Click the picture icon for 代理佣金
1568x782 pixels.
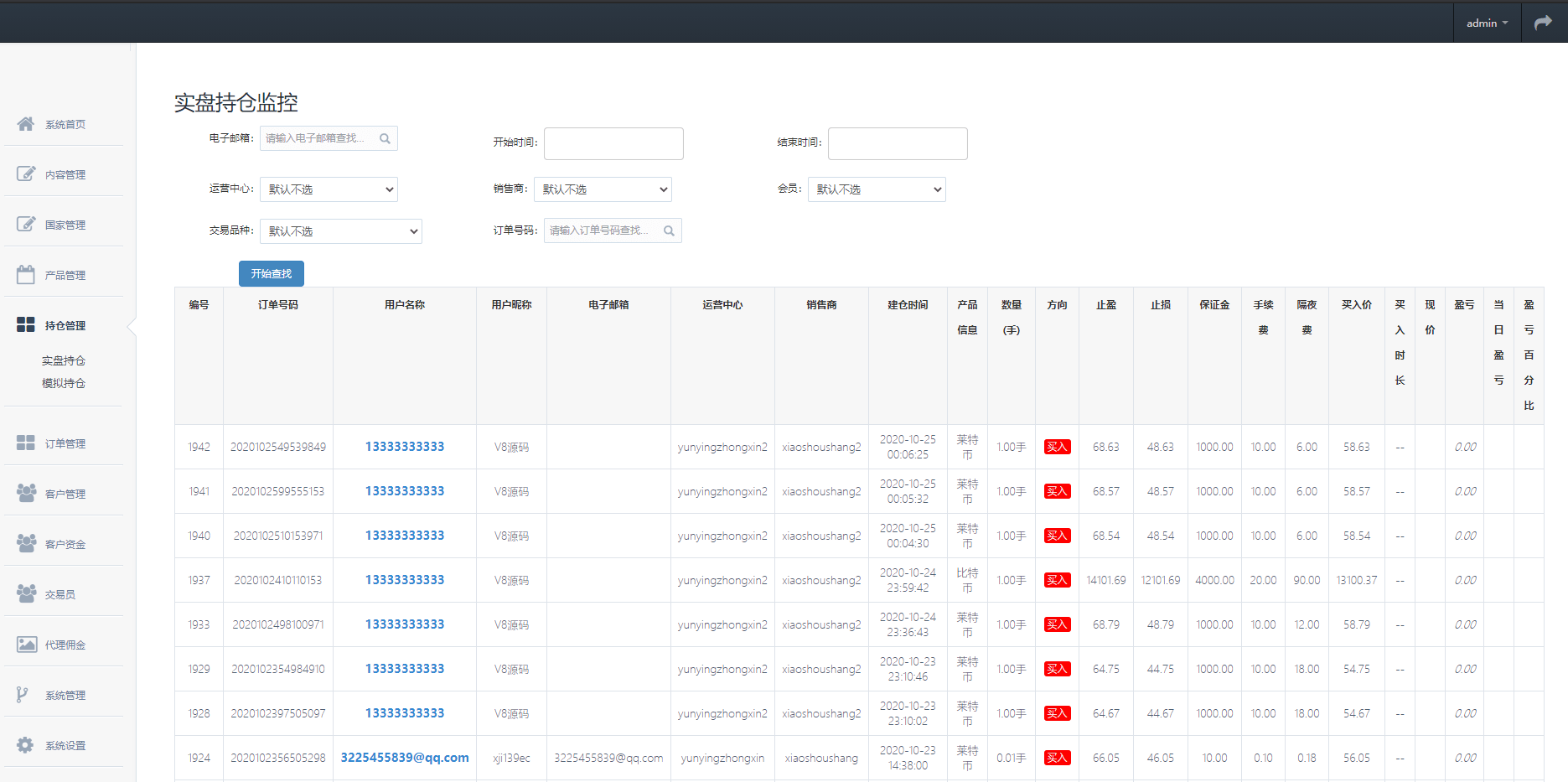point(26,645)
